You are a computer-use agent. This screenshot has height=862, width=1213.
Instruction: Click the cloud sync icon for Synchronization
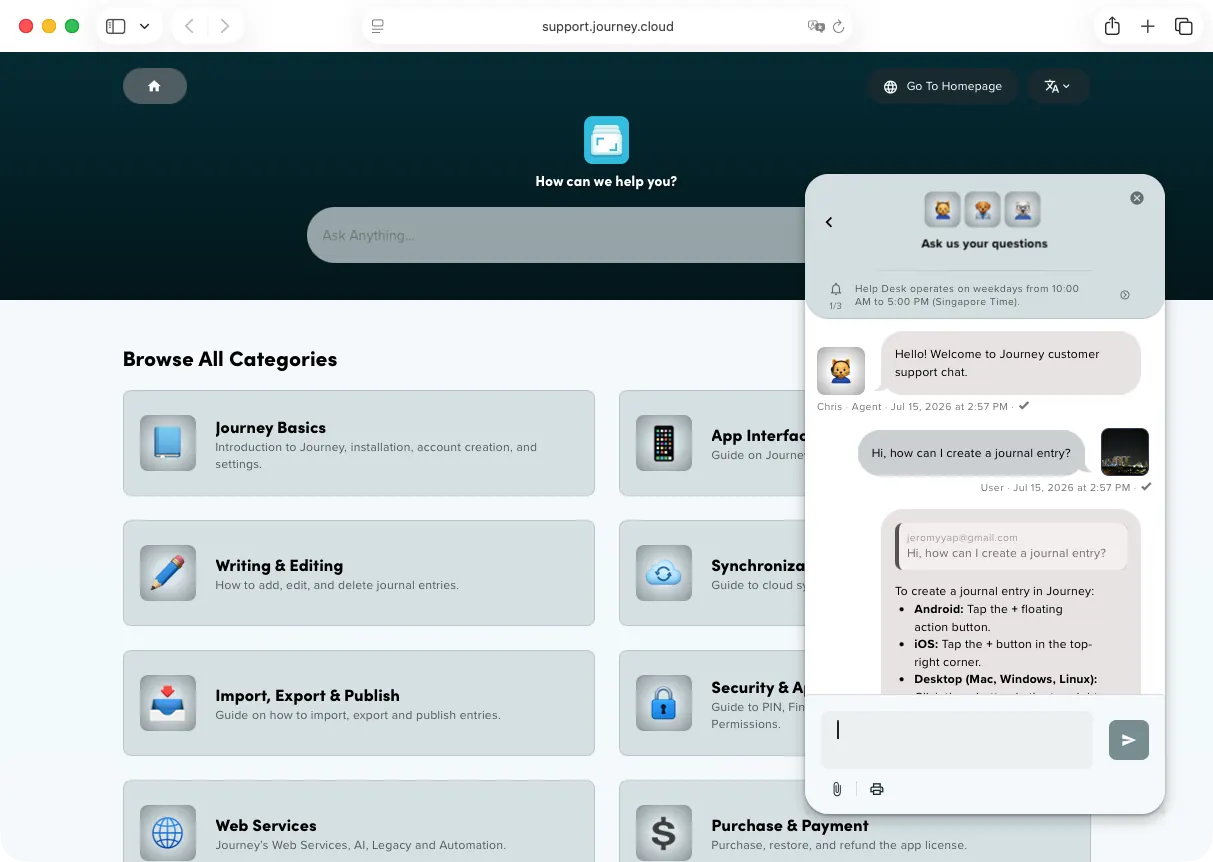pos(664,573)
